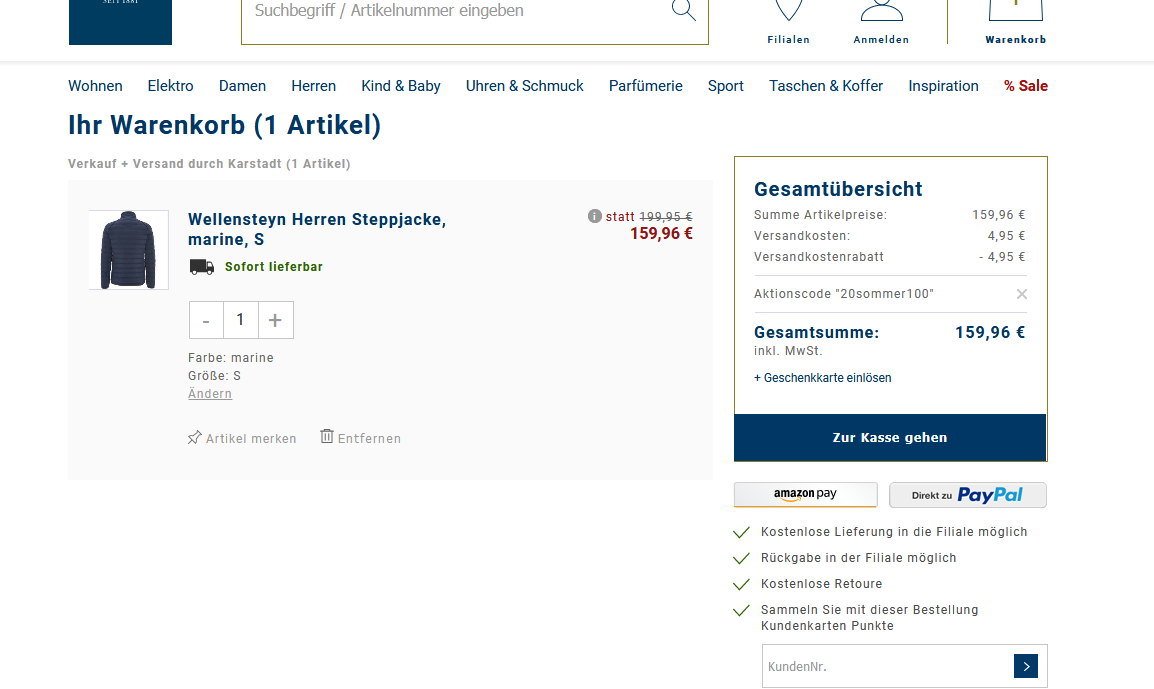
Task: Click the Wellensteyn jacket thumbnail
Action: click(x=128, y=250)
